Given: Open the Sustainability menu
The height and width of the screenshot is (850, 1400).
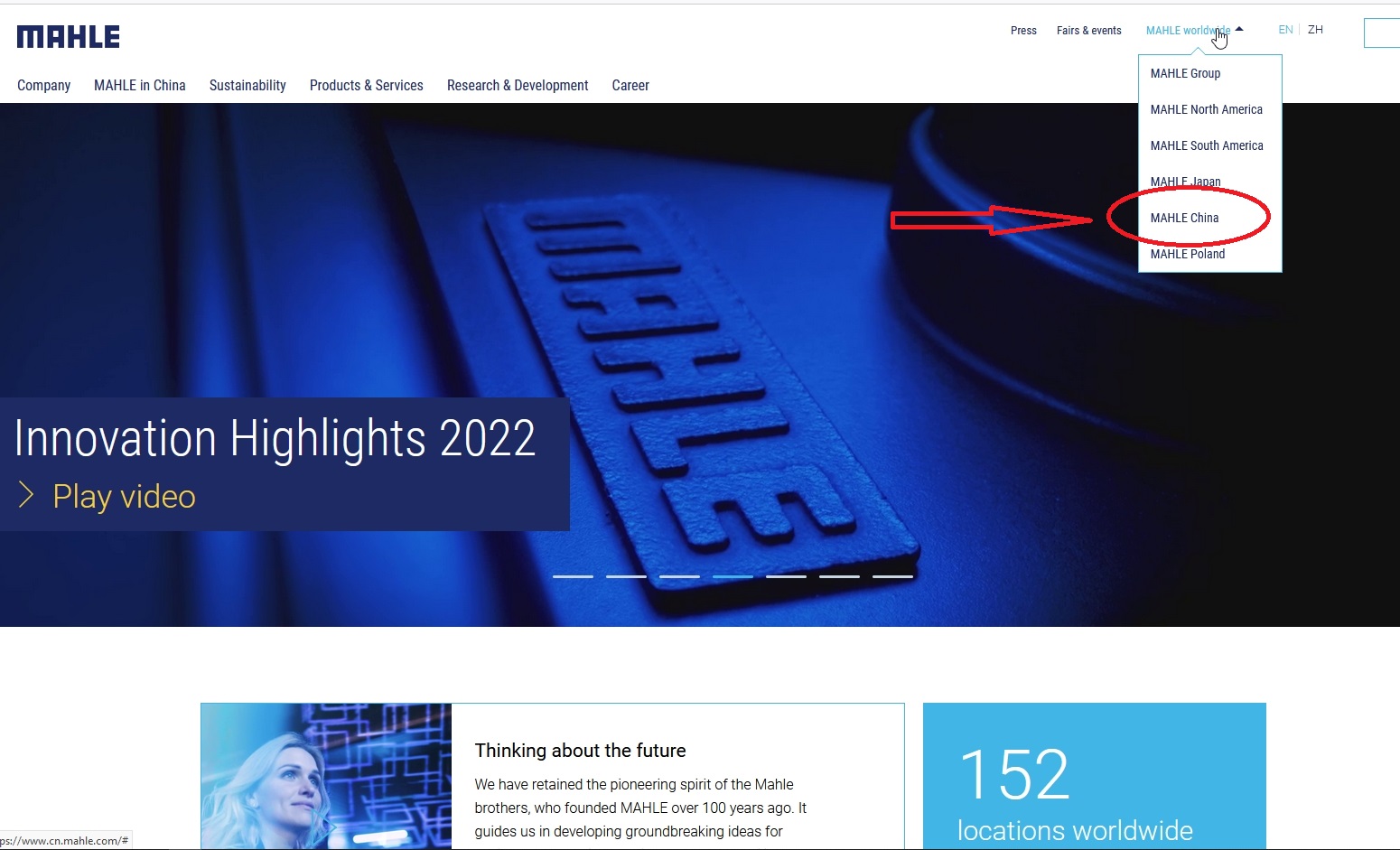Looking at the screenshot, I should point(247,85).
